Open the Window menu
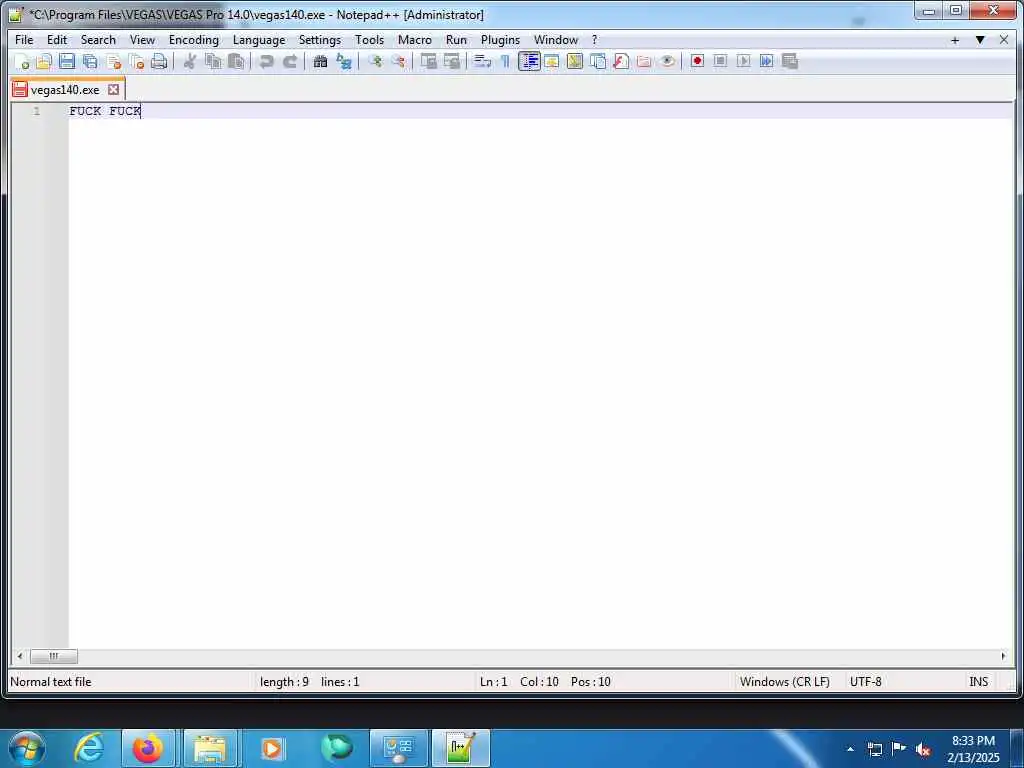The height and width of the screenshot is (768, 1024). click(x=556, y=40)
